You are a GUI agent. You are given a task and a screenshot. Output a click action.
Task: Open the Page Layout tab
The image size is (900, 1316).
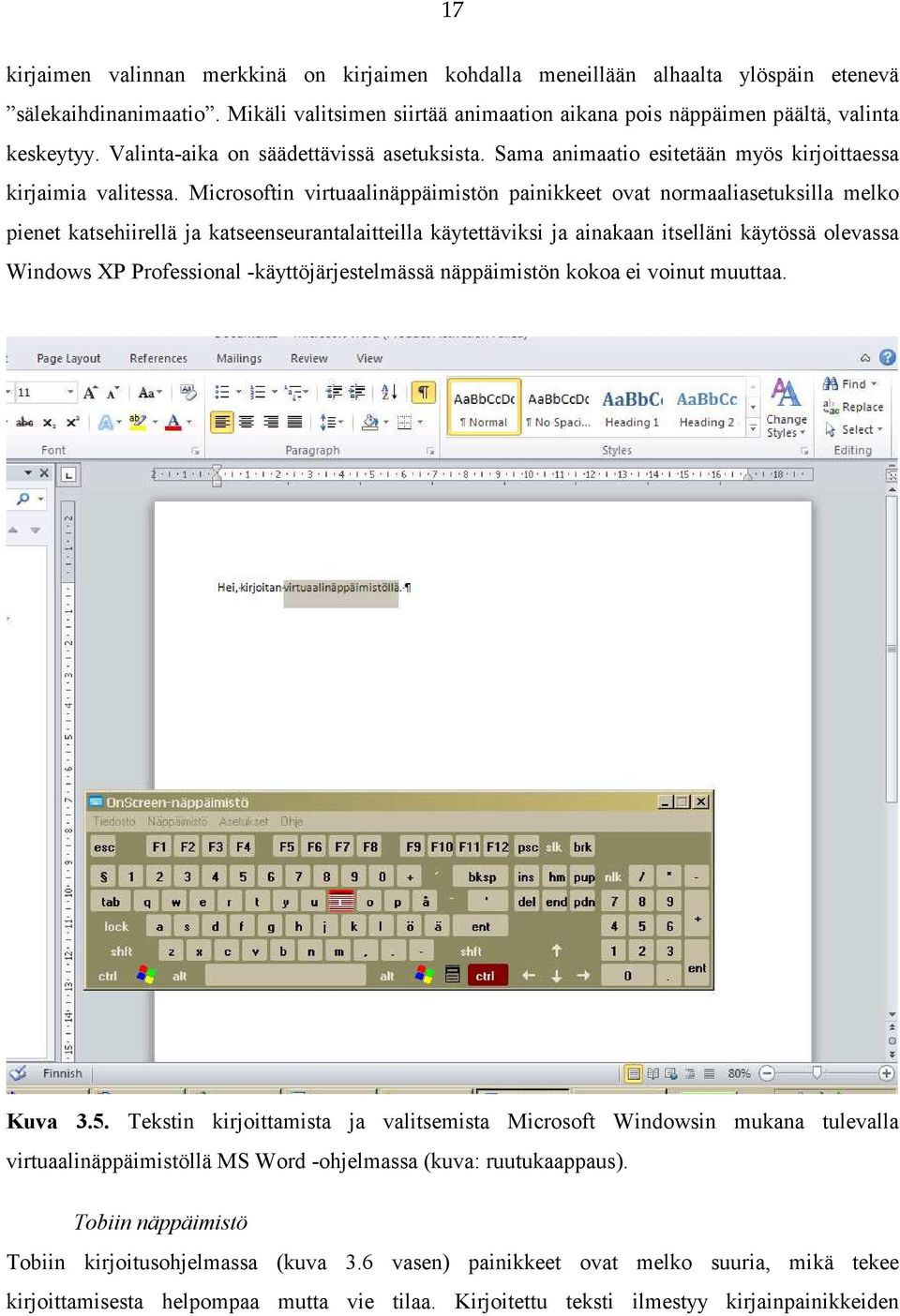[x=68, y=358]
